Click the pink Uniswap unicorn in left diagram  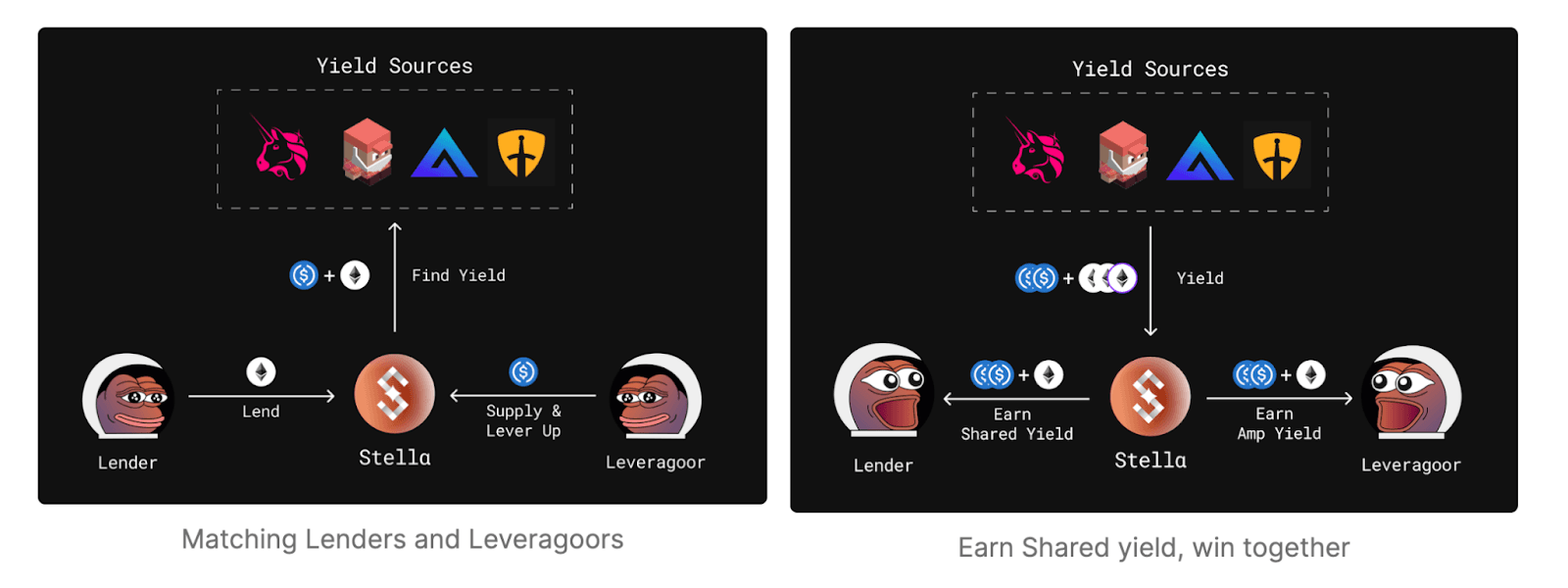pos(281,148)
